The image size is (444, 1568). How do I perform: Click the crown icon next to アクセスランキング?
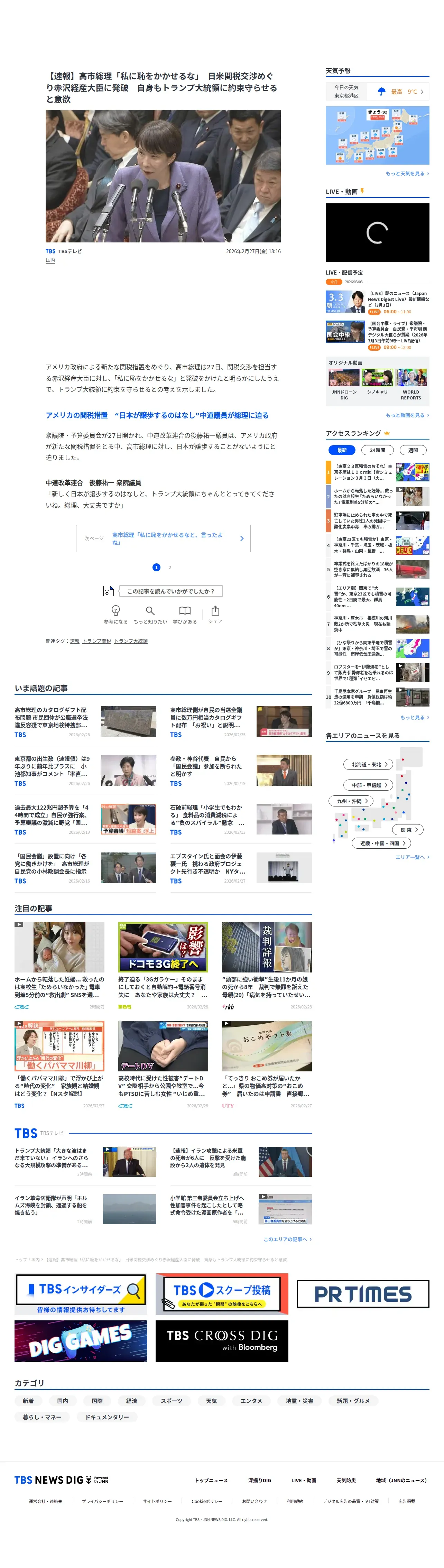[387, 433]
